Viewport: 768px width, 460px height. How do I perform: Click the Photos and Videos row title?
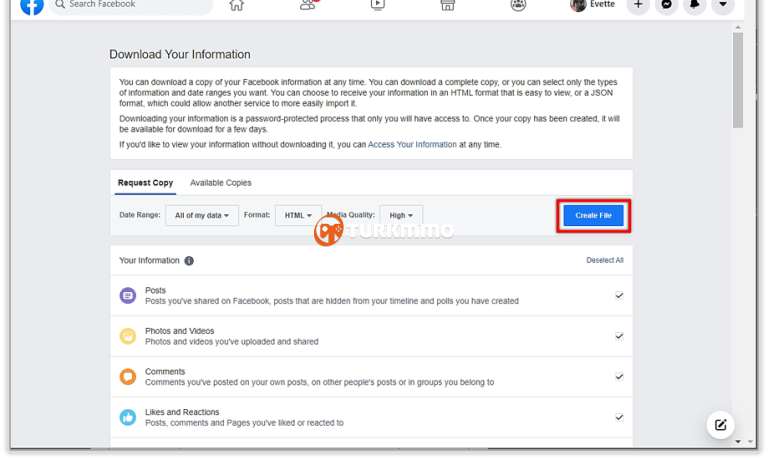pos(179,331)
